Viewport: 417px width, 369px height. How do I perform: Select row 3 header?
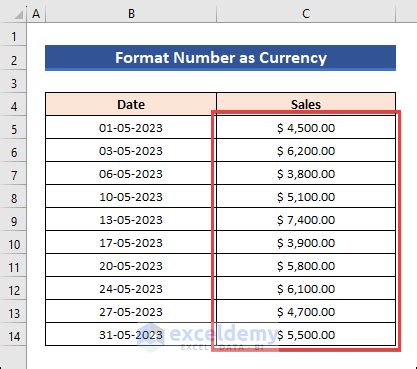pos(13,82)
